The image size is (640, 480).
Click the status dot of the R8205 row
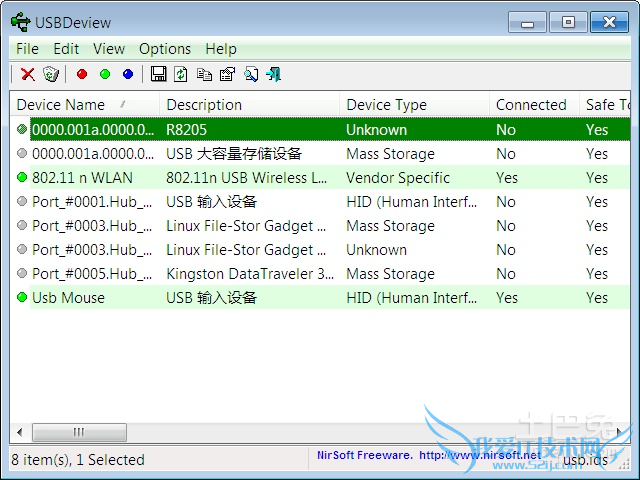[x=22, y=129]
